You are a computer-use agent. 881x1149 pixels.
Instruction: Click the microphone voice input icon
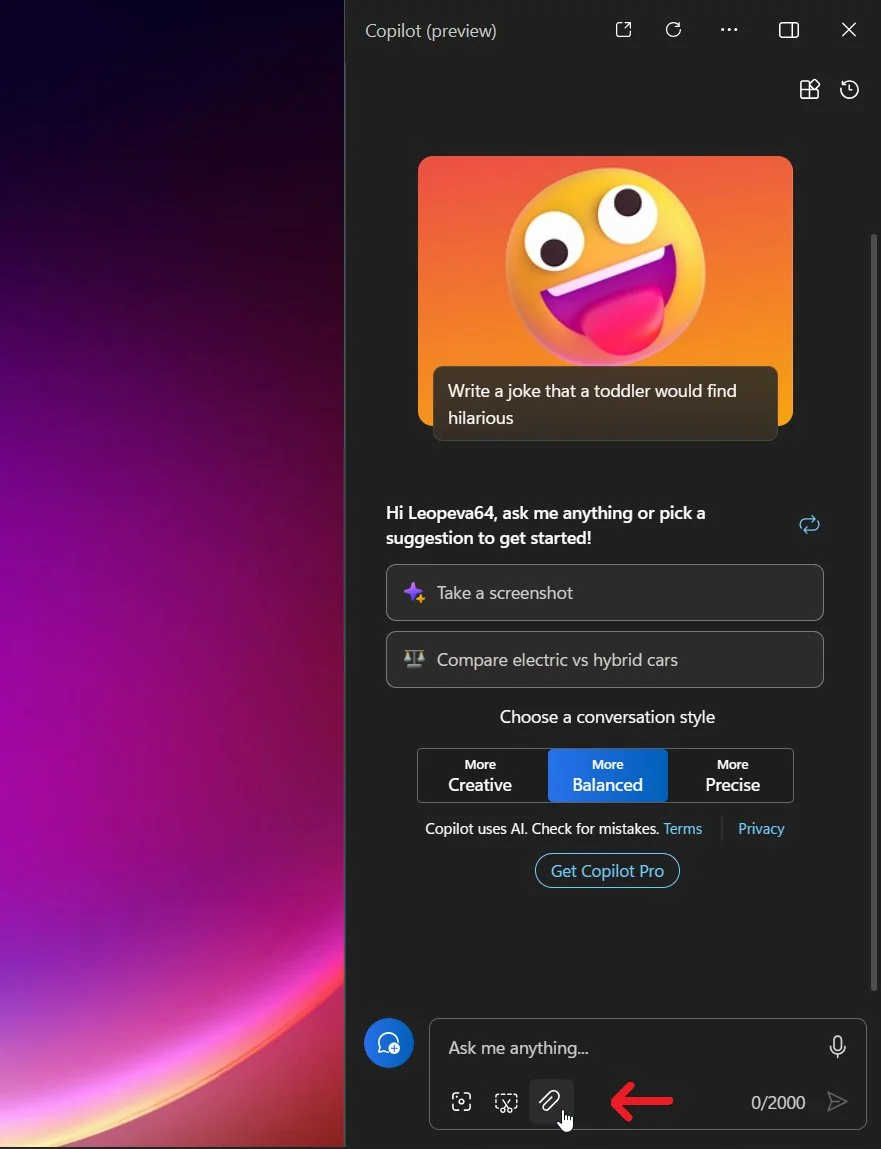(x=837, y=1046)
